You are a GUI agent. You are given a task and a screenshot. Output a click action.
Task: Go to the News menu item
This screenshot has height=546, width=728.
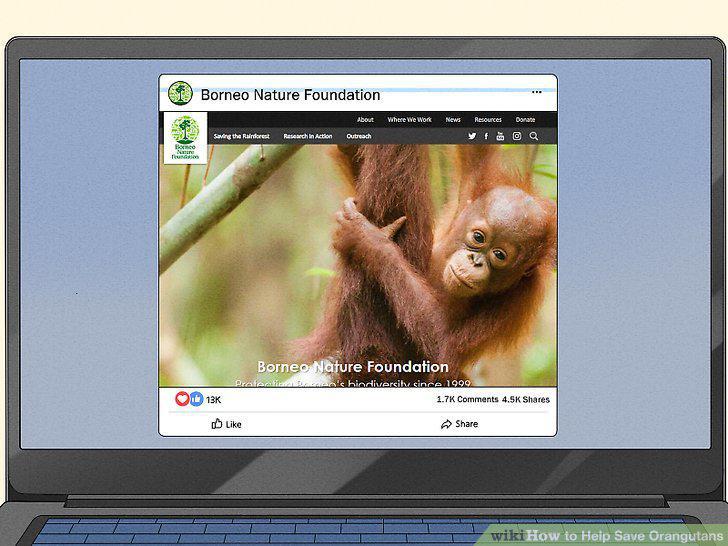[453, 120]
